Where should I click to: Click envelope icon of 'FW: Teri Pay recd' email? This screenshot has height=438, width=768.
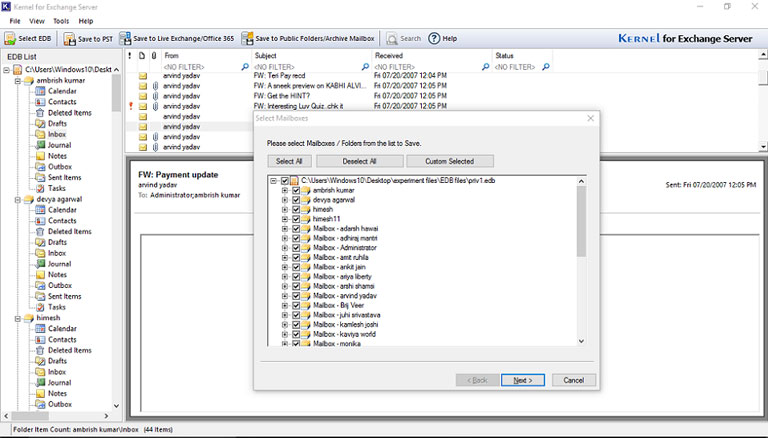[x=143, y=76]
